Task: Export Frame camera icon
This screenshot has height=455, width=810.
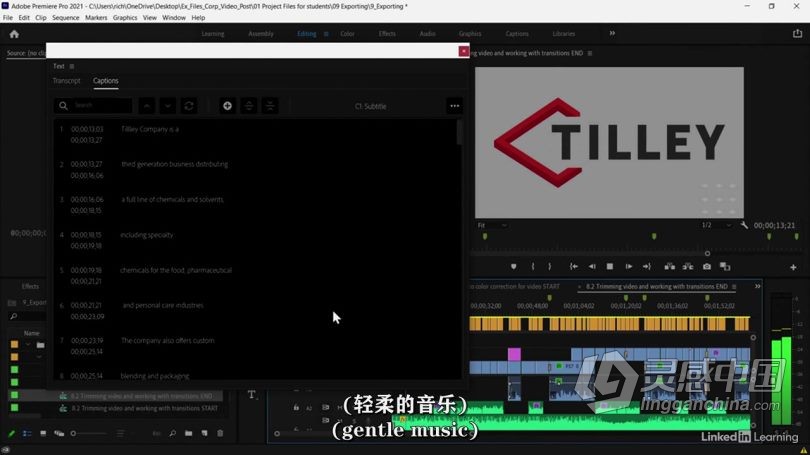Action: (x=707, y=266)
